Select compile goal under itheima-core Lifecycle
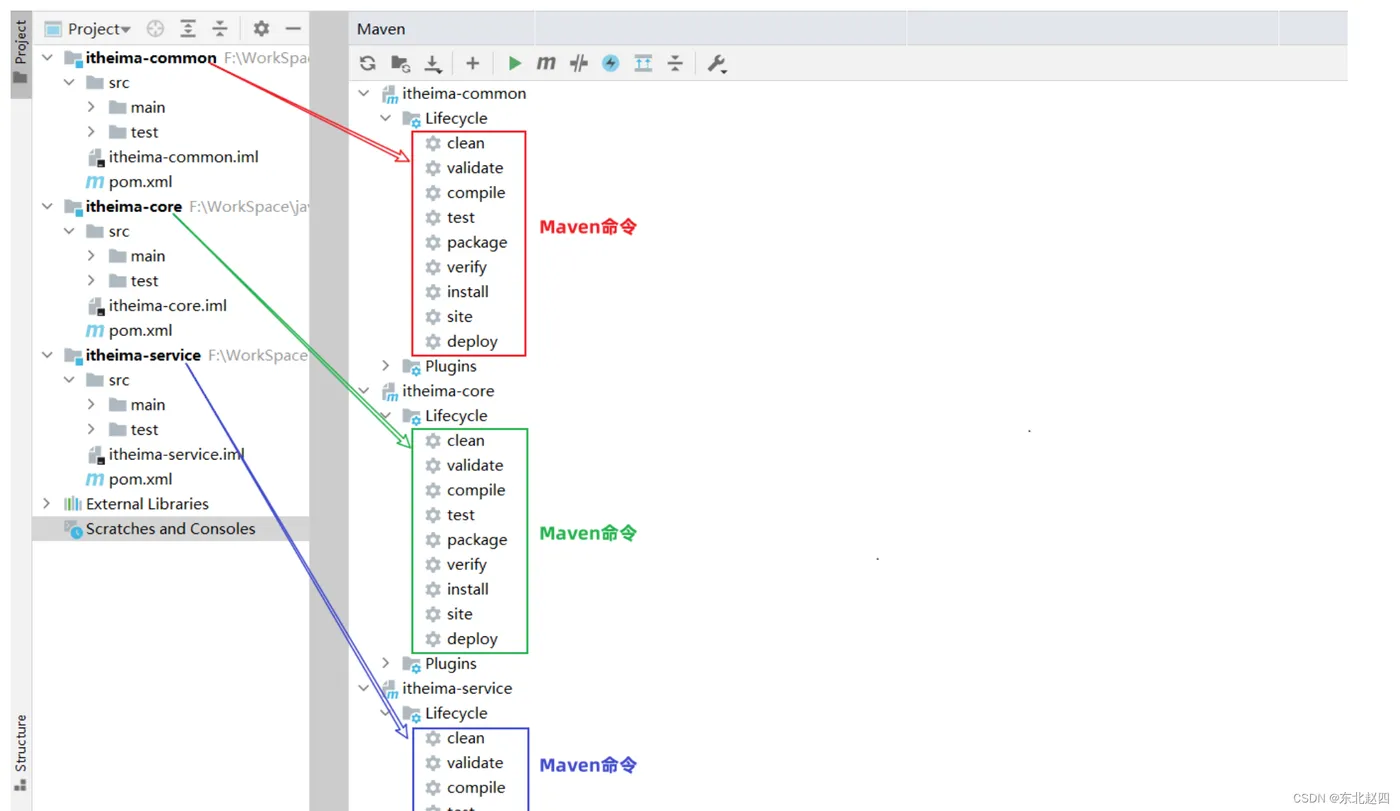The width and height of the screenshot is (1400, 811). click(x=465, y=490)
